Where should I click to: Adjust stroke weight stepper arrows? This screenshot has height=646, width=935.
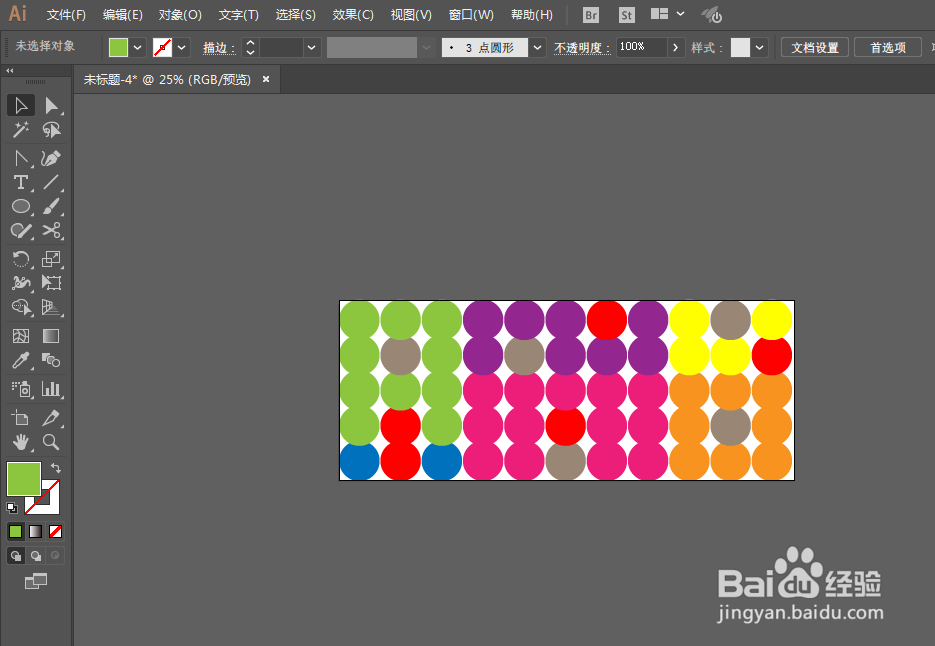tap(250, 47)
